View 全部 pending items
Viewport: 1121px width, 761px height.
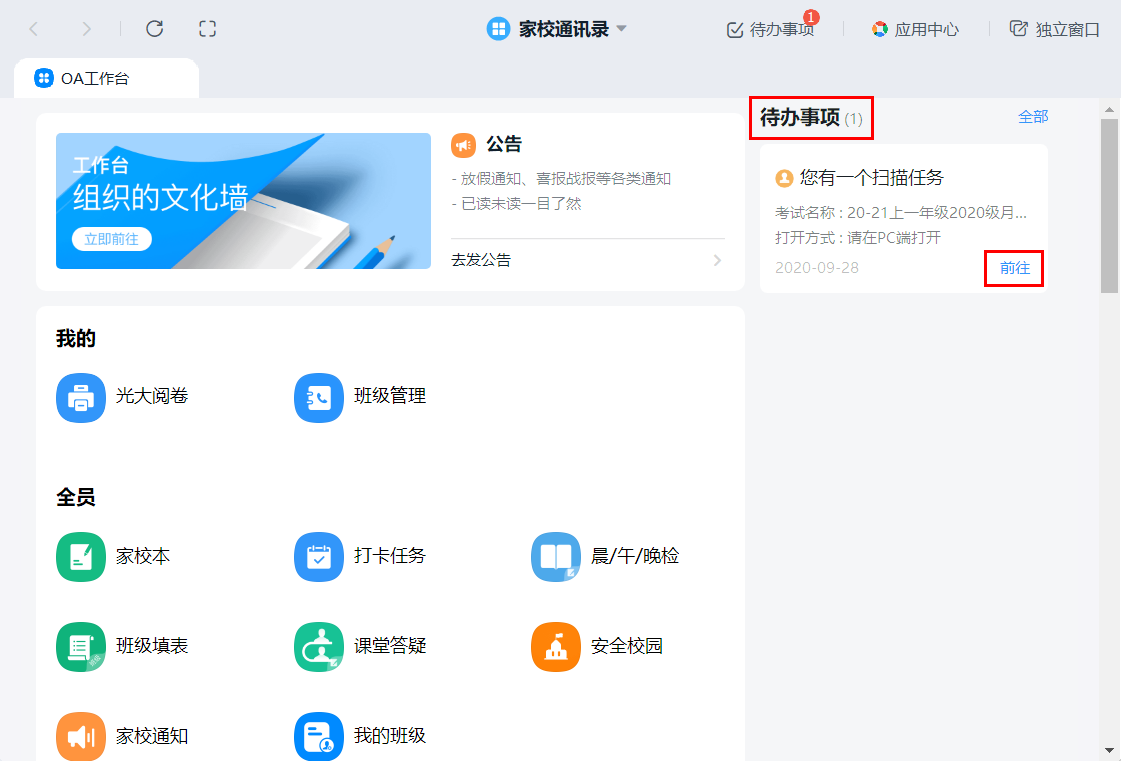(1031, 117)
